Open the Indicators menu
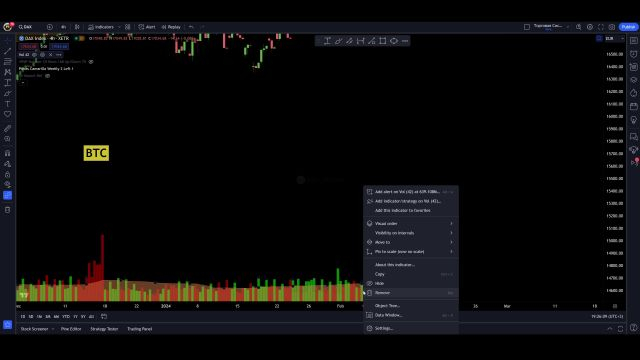Viewport: 640px width, 360px height. click(x=101, y=27)
